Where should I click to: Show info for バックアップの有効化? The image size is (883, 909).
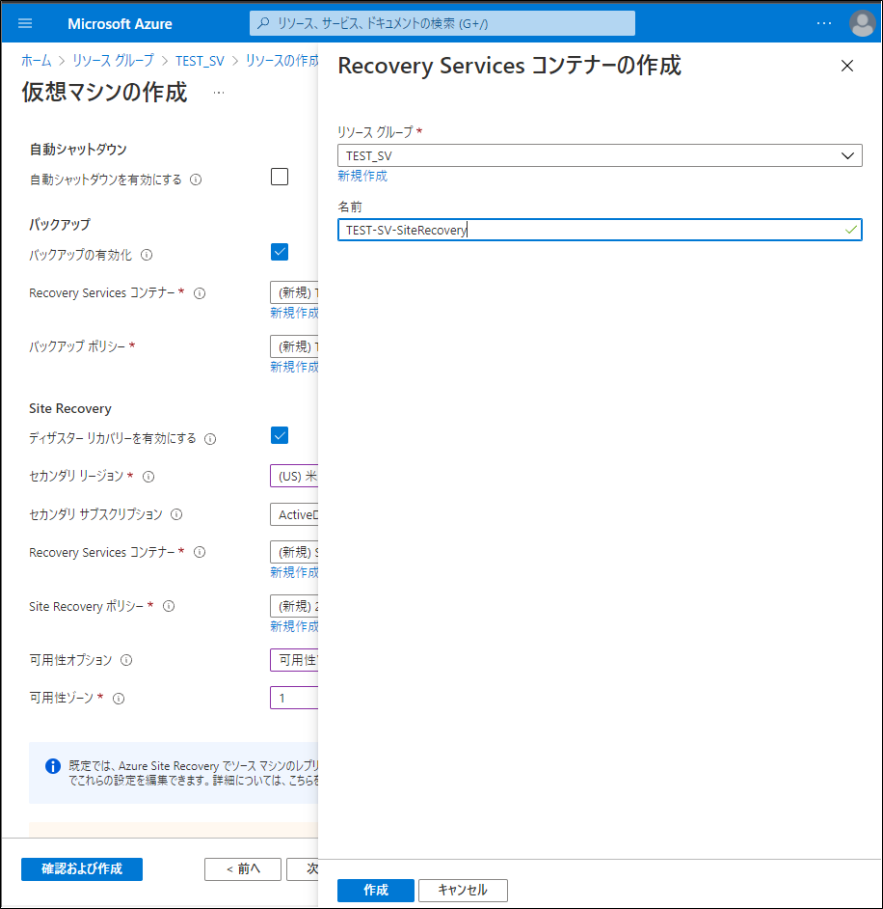[147, 255]
